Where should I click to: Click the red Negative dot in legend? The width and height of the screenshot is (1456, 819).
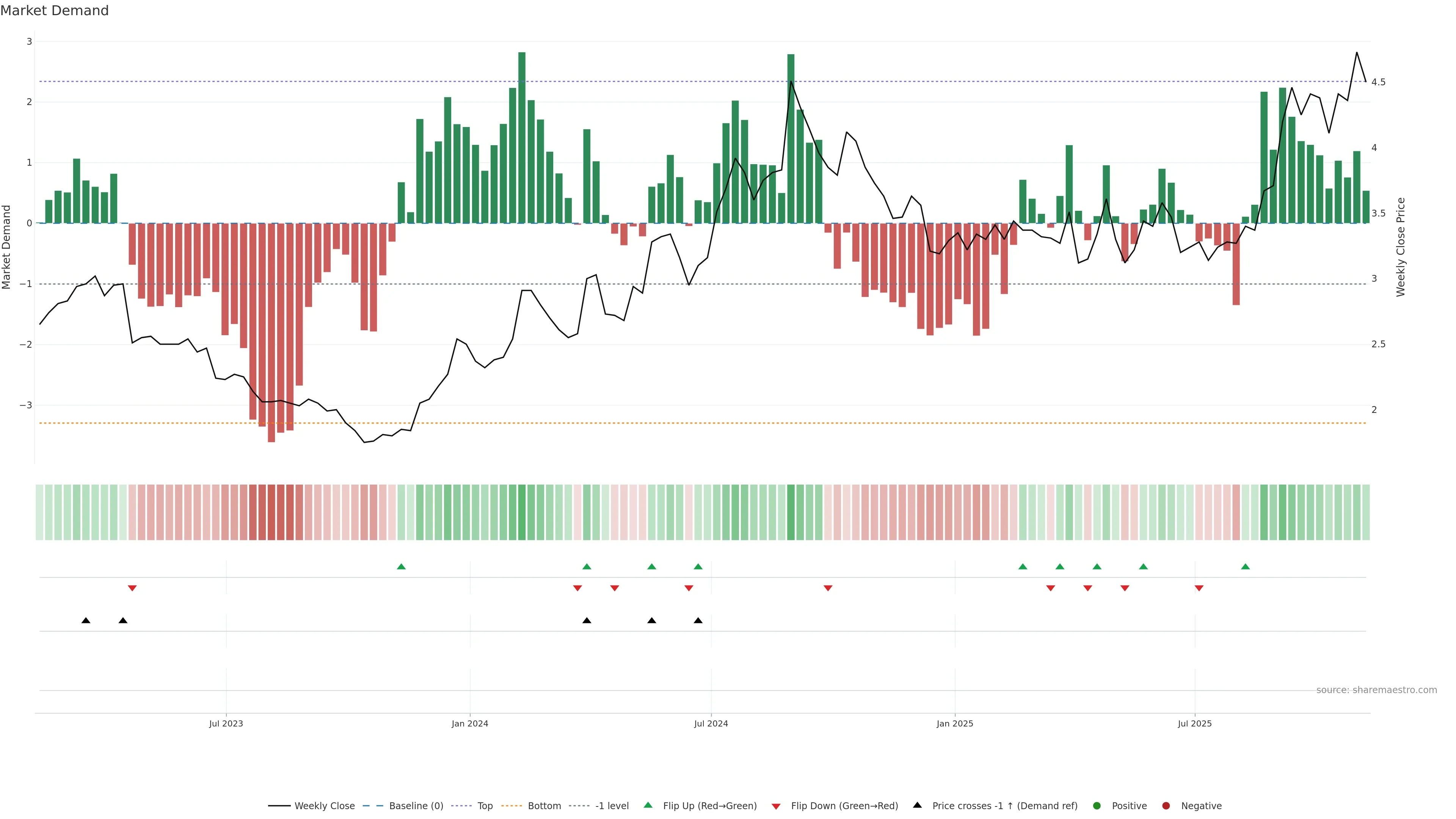(1166, 806)
